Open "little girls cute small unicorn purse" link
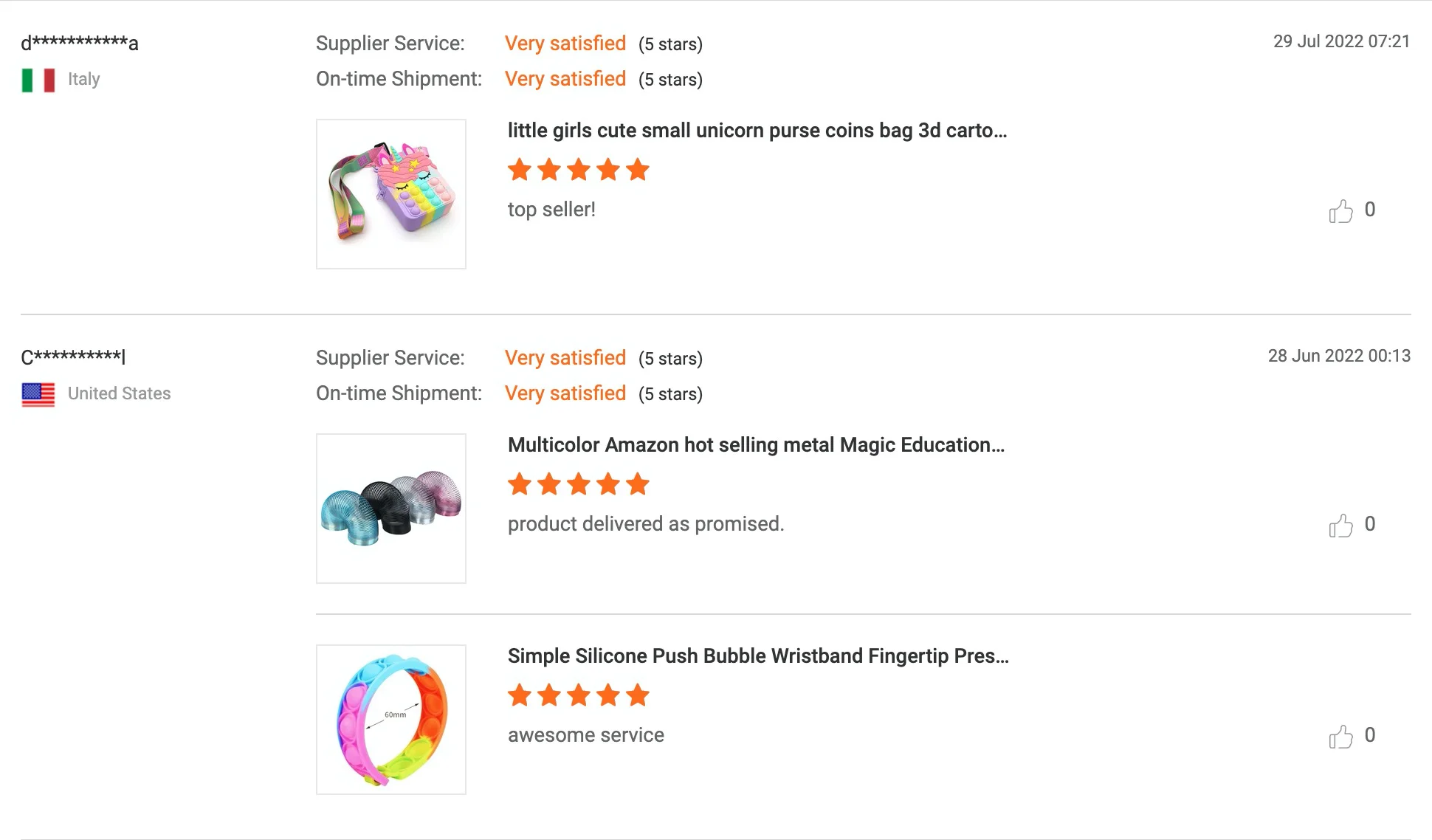Viewport: 1432px width, 840px height. [757, 131]
